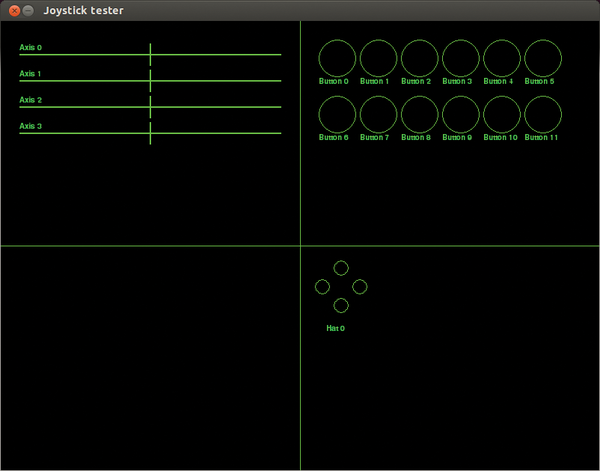Click the 'Hat 0' label
This screenshot has width=600, height=471.
336,328
